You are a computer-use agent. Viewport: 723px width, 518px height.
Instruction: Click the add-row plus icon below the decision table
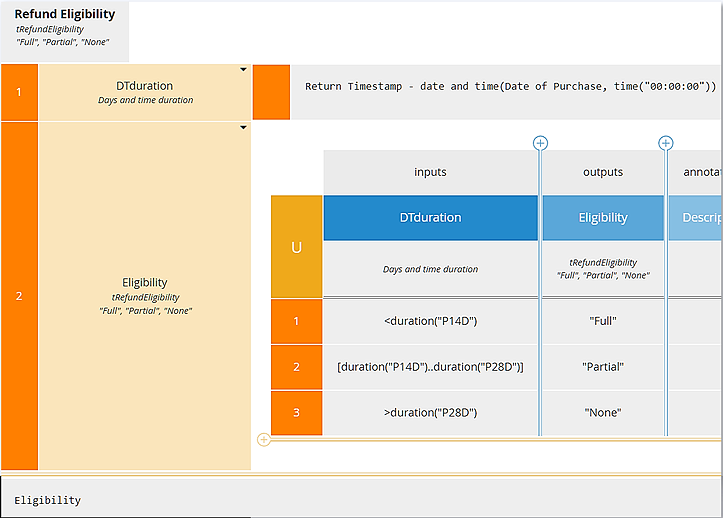tap(264, 439)
